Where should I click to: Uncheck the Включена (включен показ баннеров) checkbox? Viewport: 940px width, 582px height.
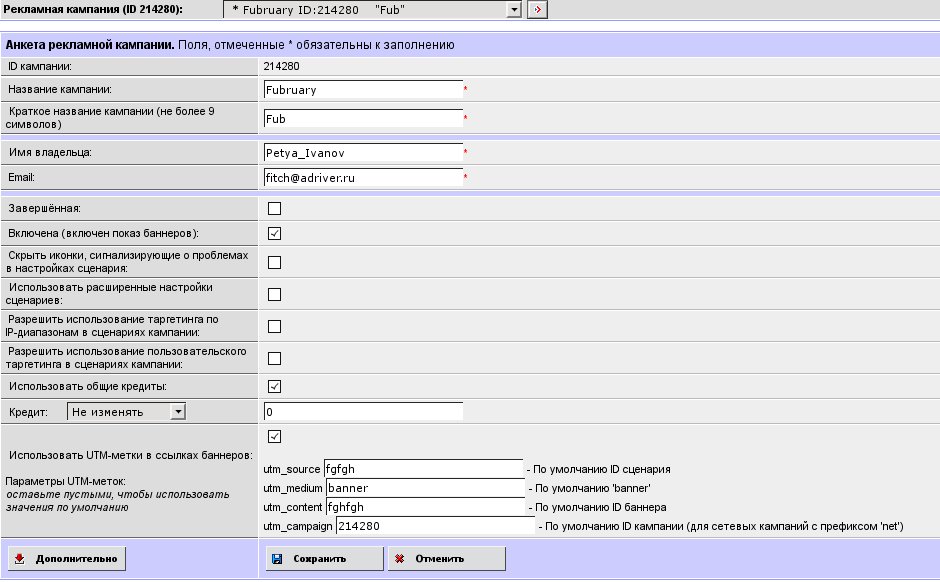[x=275, y=234]
